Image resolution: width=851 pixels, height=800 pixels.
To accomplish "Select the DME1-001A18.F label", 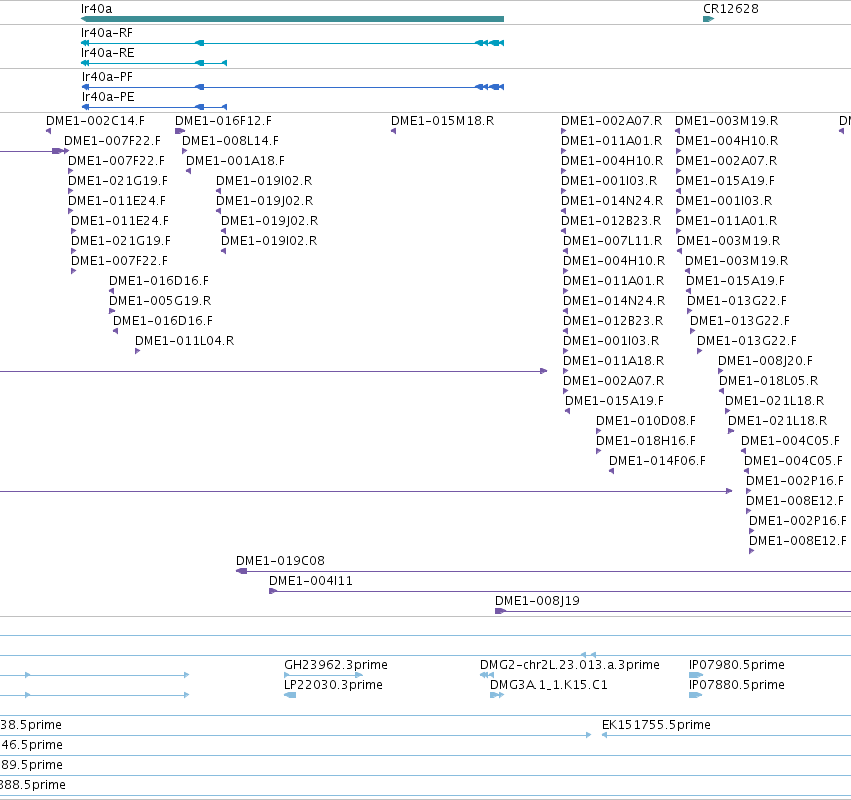I will coord(235,161).
